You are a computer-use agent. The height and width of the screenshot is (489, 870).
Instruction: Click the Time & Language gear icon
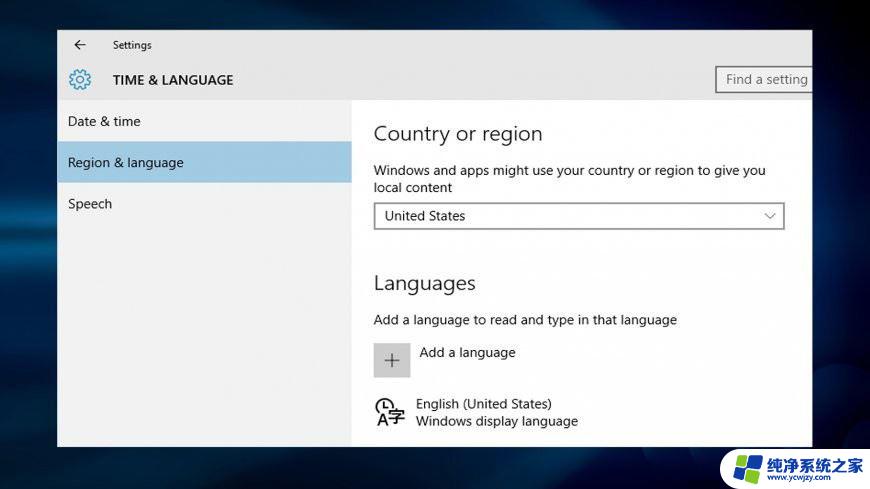coord(80,80)
